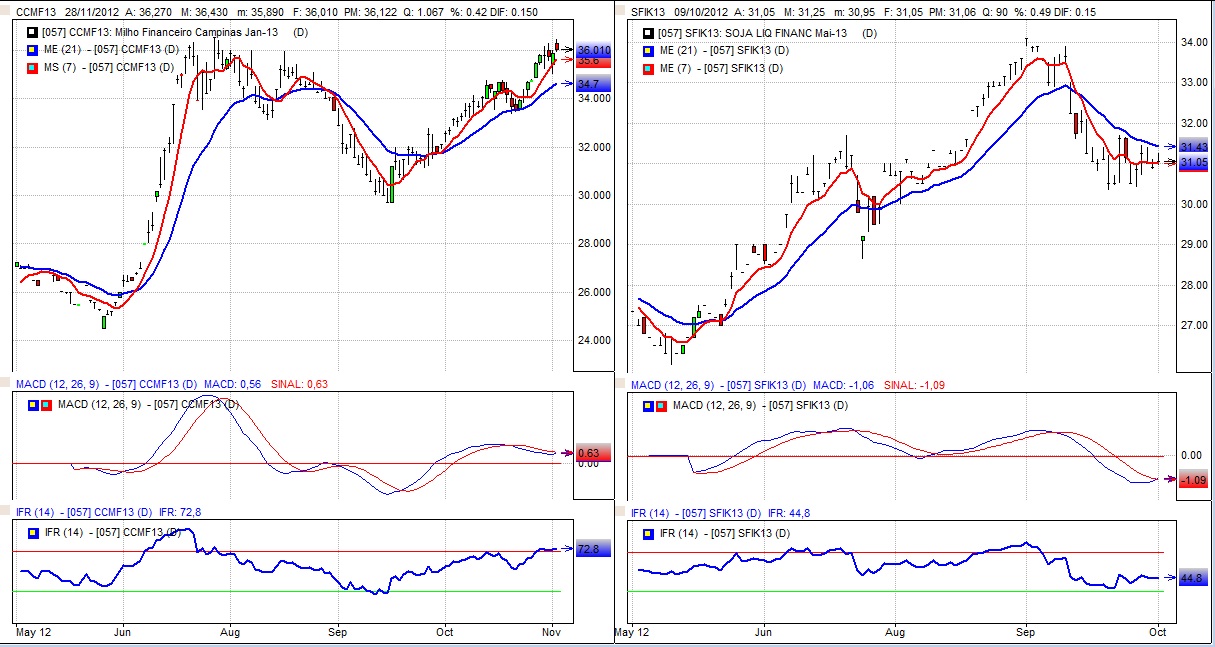The image size is (1215, 647).
Task: Click the blue IFR (14) icon for SFIK13
Action: [649, 532]
